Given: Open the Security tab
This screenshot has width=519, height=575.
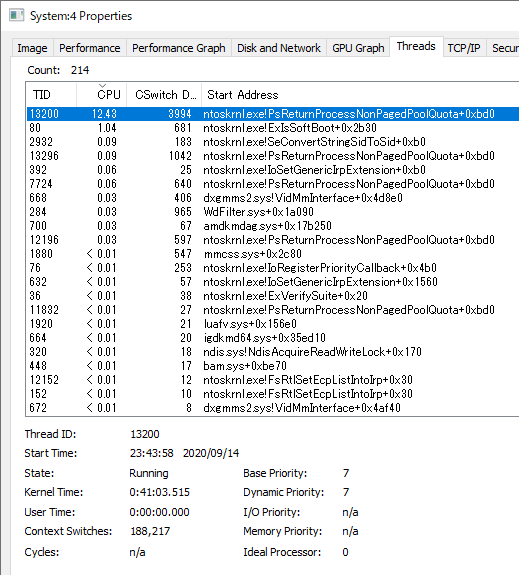Looking at the screenshot, I should tap(503, 48).
